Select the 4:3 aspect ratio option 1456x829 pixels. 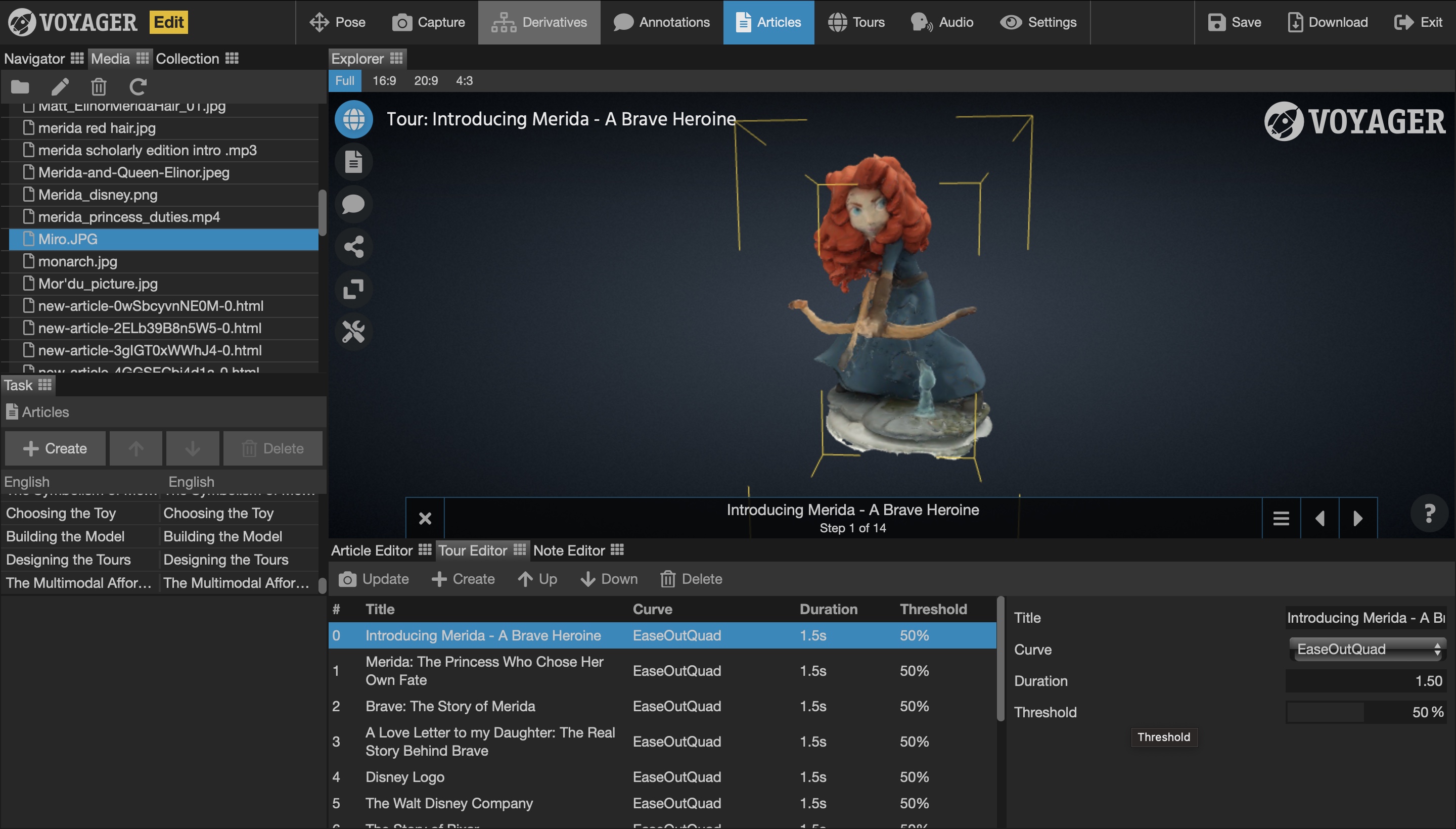464,81
